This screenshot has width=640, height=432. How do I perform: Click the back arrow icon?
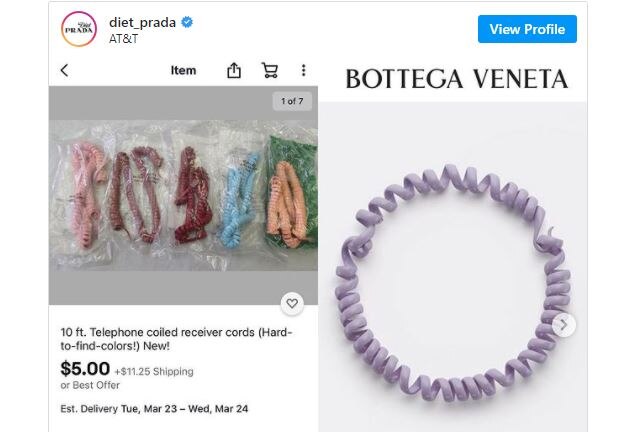(x=64, y=71)
